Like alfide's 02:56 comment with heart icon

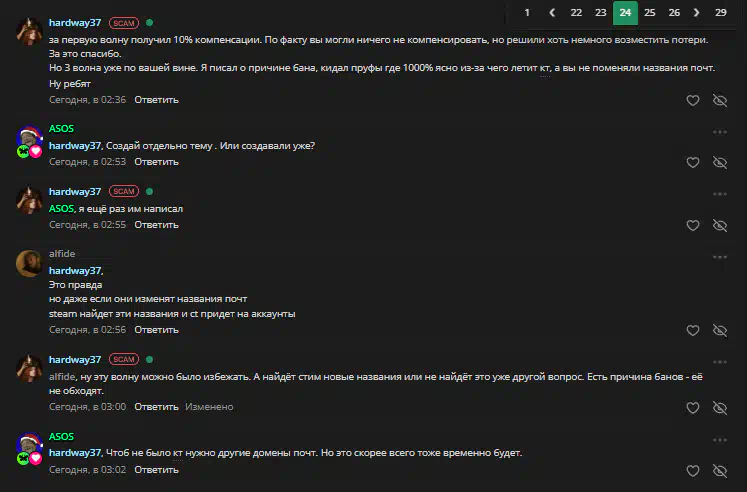[693, 331]
